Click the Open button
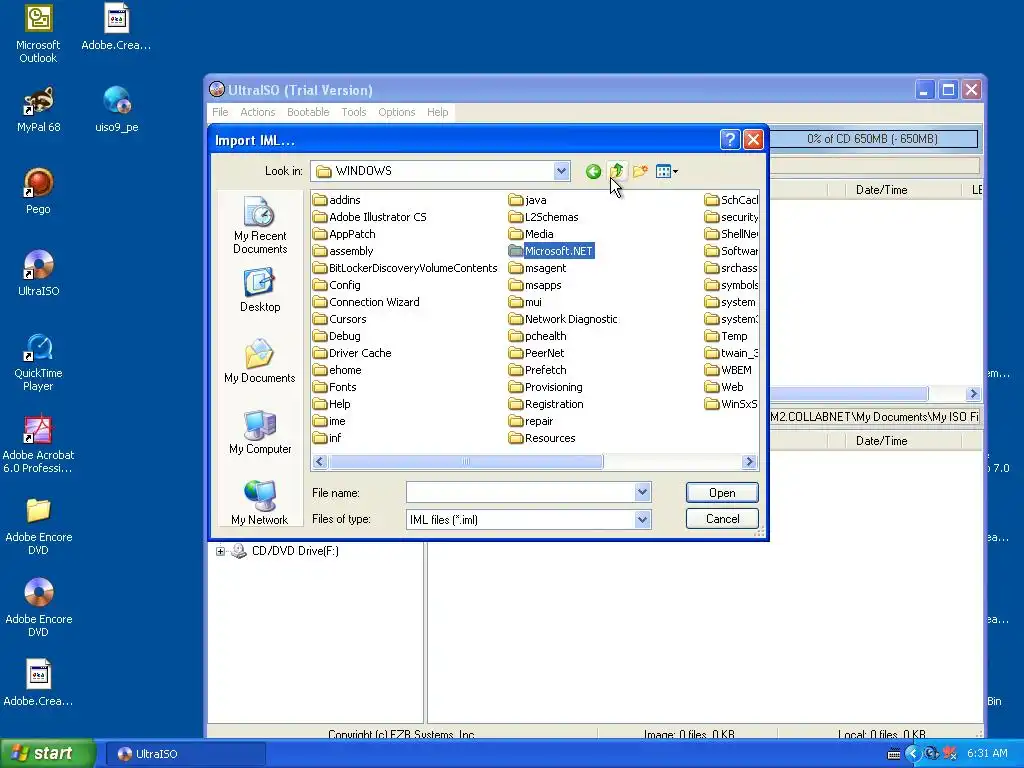1024x768 pixels. 722,493
